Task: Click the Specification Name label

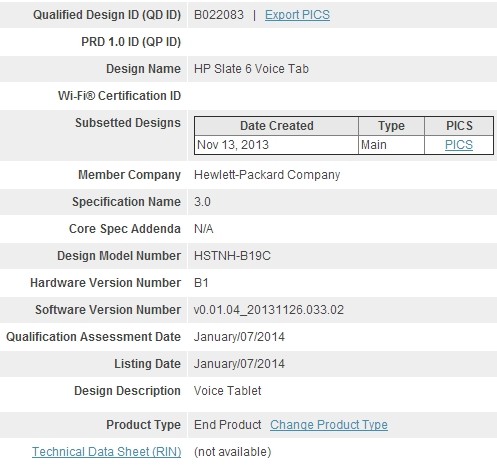Action: 126,202
